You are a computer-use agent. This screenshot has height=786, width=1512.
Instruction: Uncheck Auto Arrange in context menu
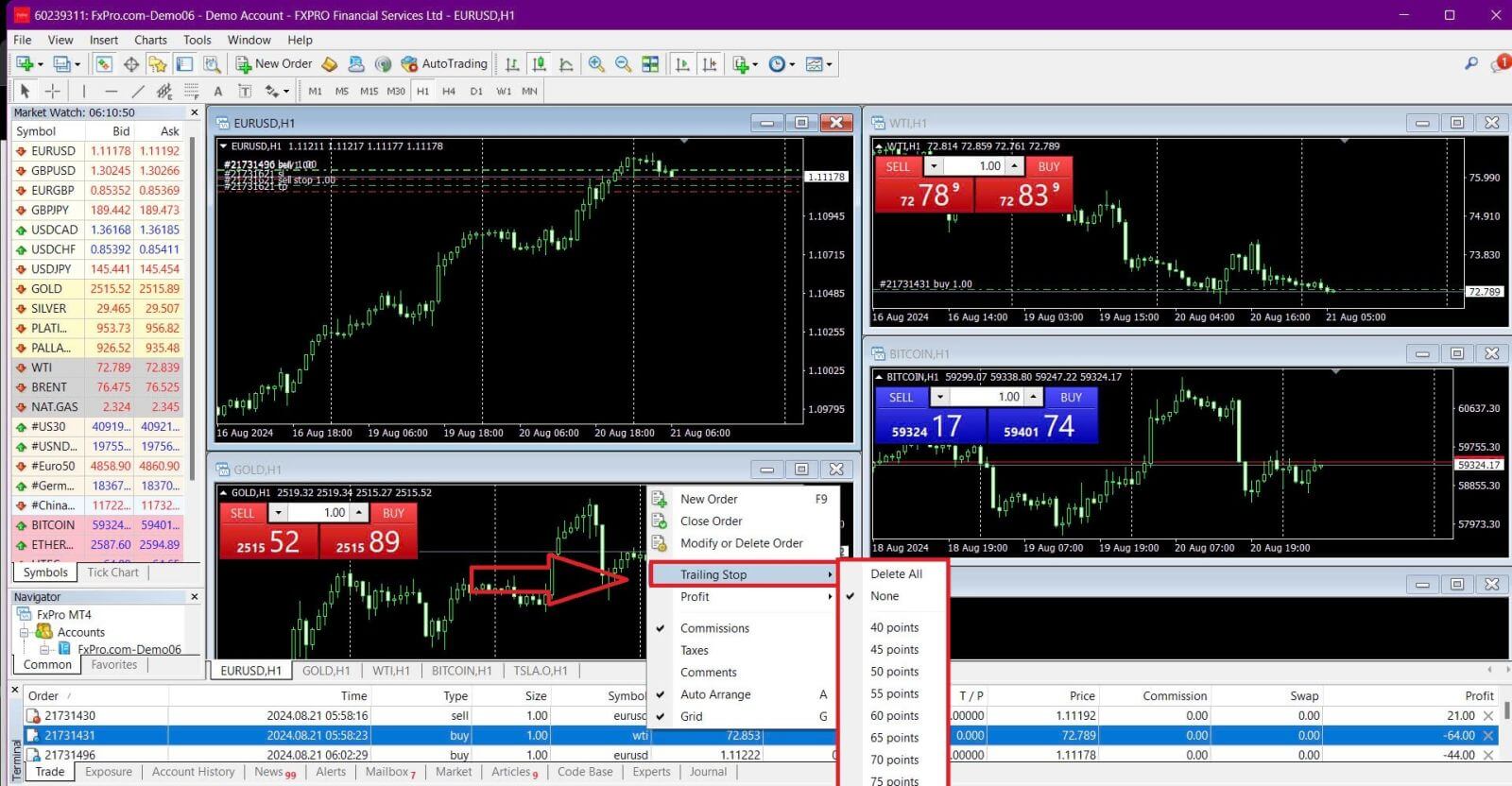[715, 694]
